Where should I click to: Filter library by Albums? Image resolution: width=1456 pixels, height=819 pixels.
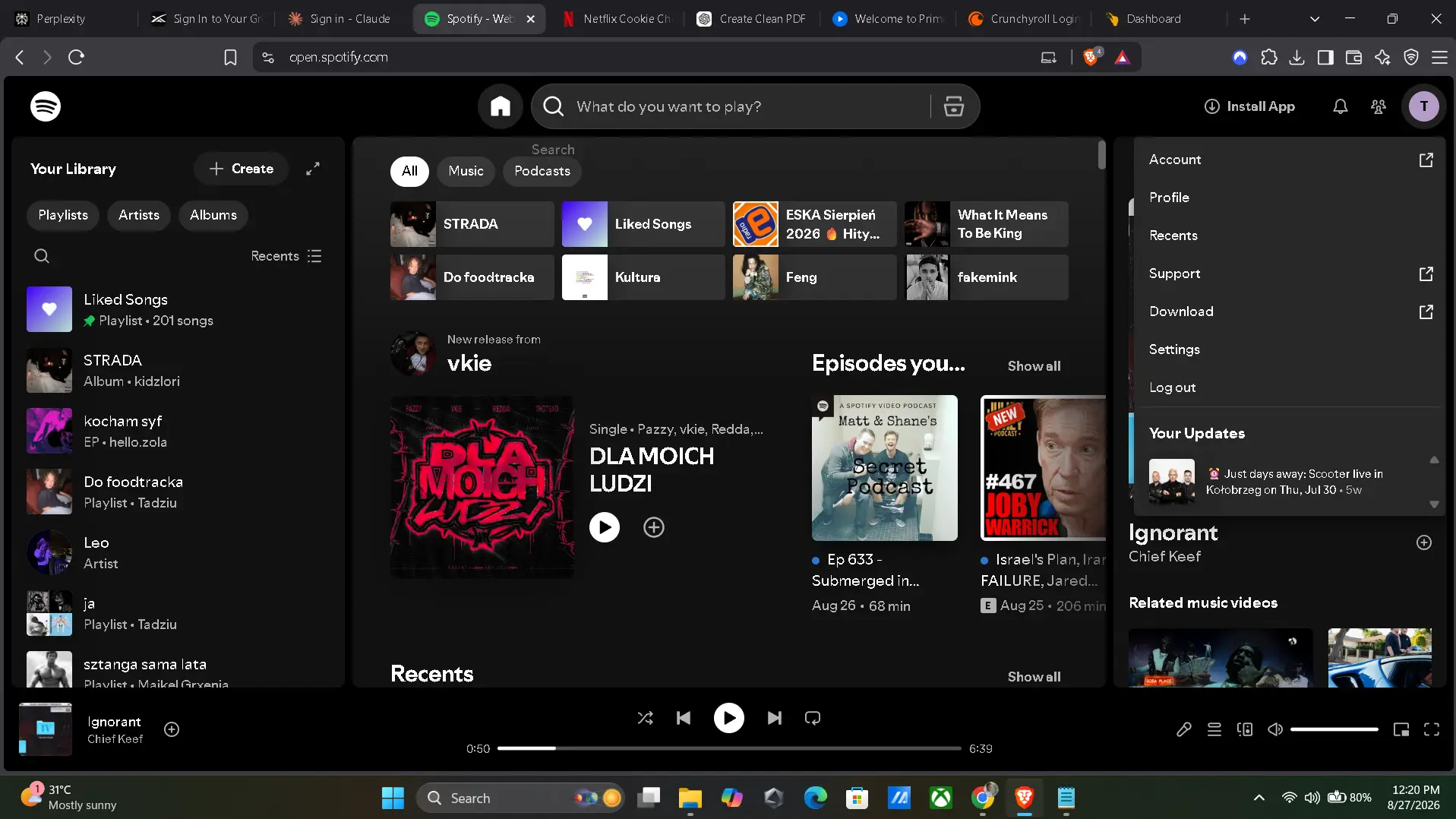[213, 215]
